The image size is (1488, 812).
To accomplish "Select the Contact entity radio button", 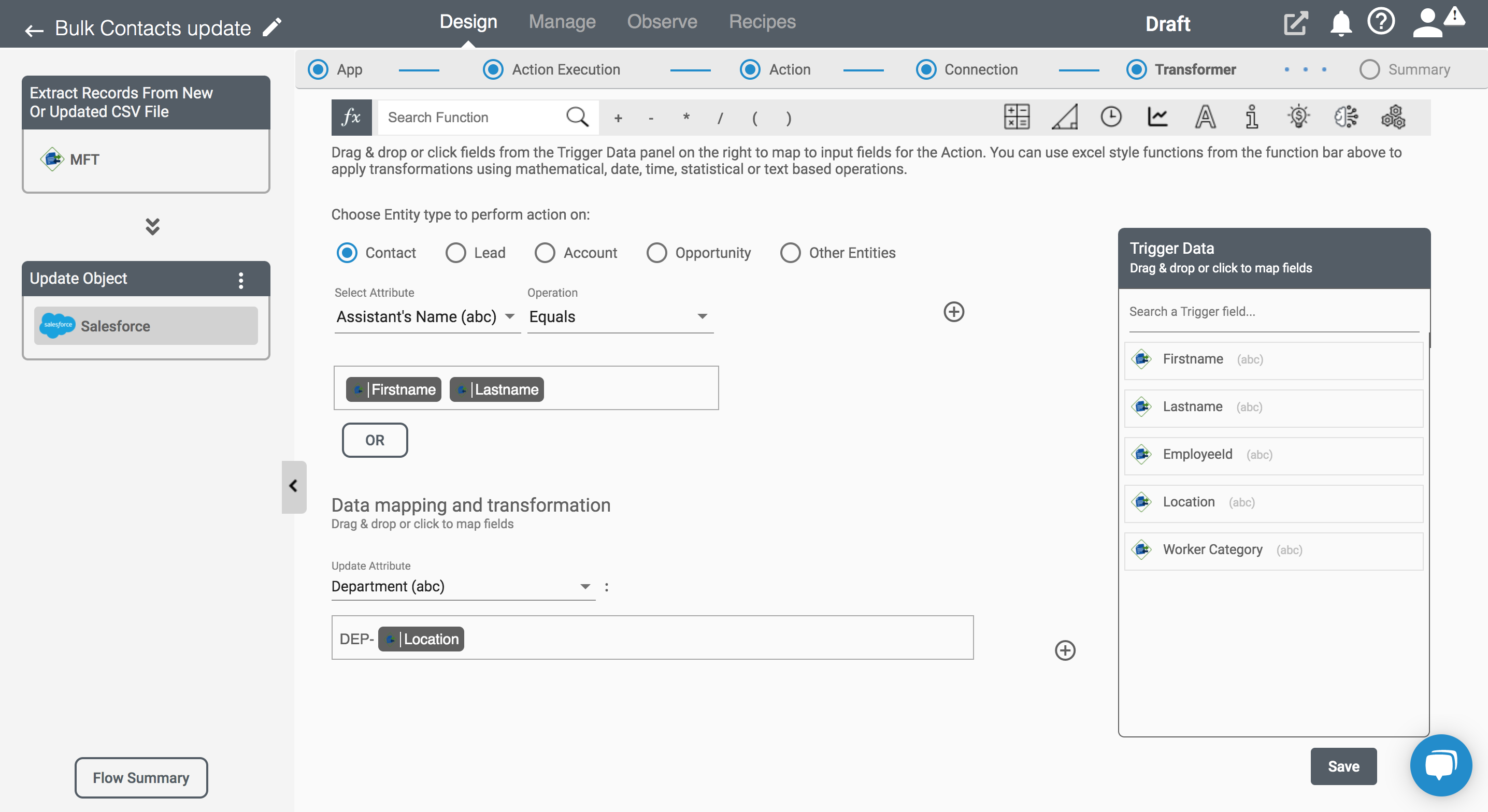I will point(347,253).
